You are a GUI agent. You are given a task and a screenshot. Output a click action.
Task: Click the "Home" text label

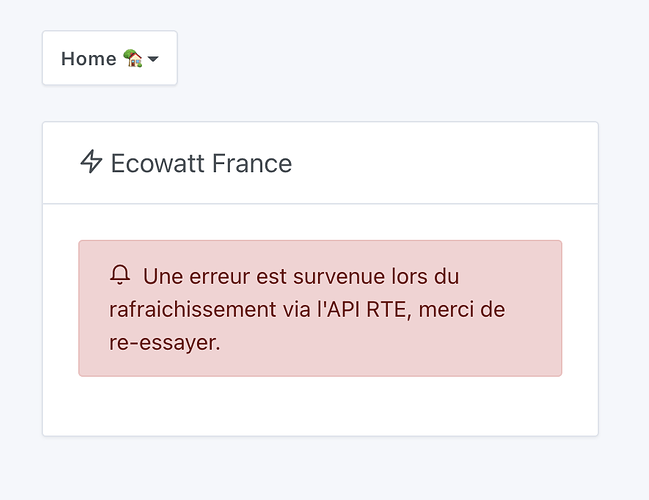(x=88, y=59)
